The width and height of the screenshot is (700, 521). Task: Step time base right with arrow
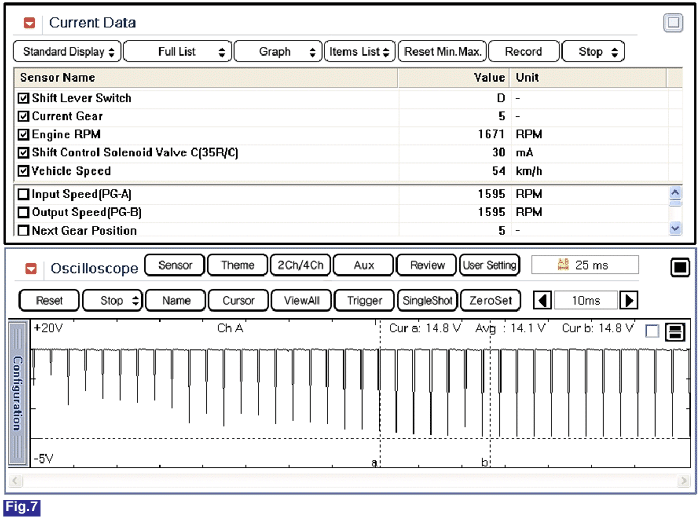click(629, 300)
